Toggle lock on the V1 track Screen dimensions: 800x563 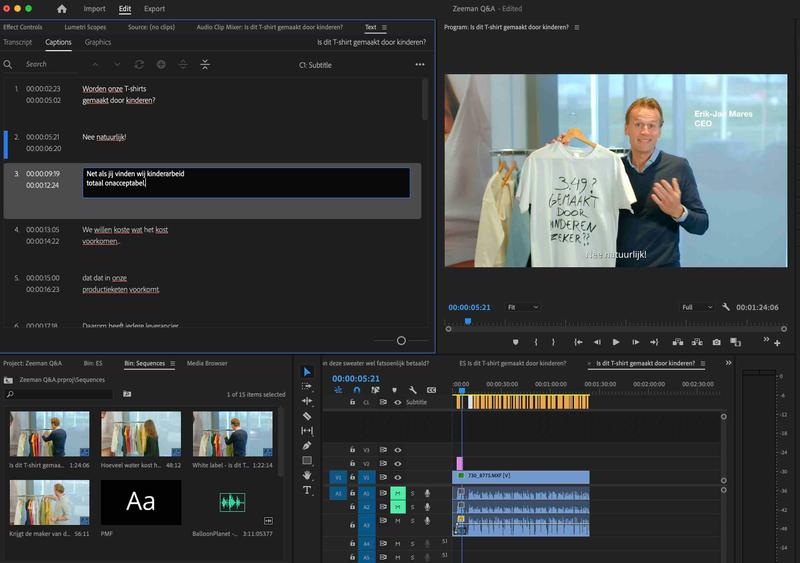coord(352,477)
